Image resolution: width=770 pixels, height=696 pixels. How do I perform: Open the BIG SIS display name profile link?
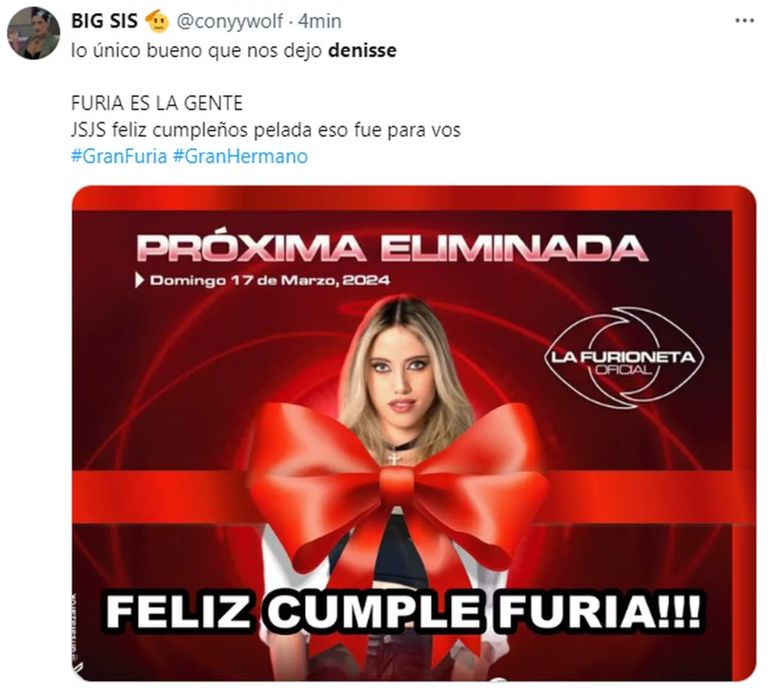[x=104, y=21]
